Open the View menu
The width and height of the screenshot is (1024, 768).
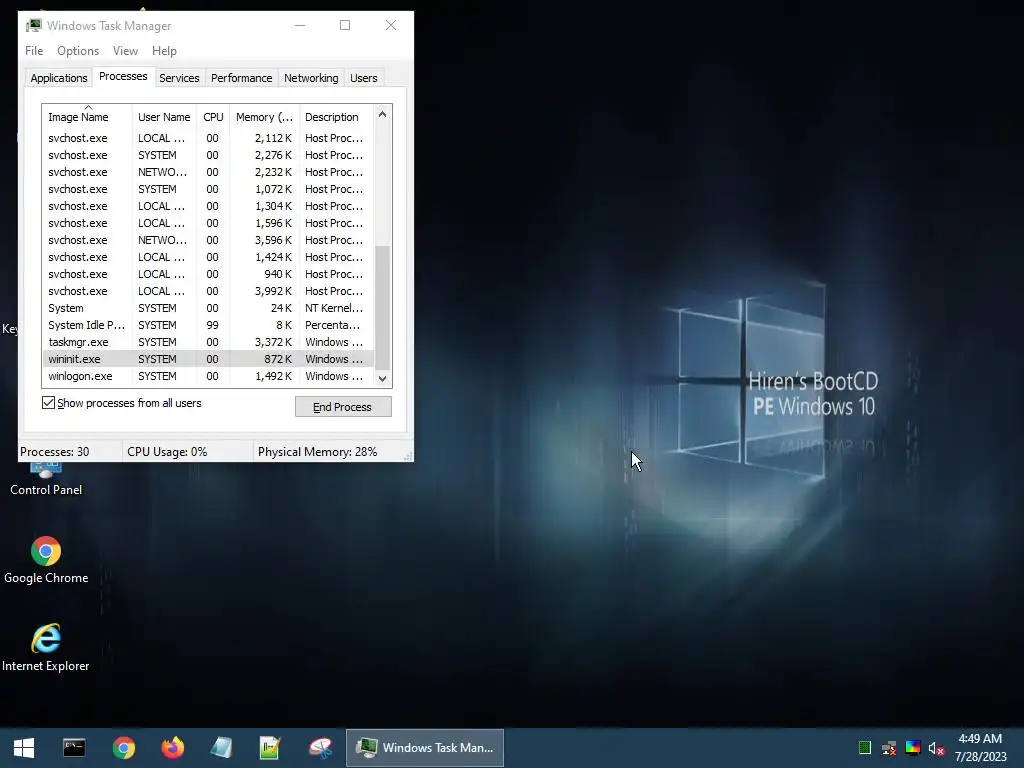click(125, 51)
